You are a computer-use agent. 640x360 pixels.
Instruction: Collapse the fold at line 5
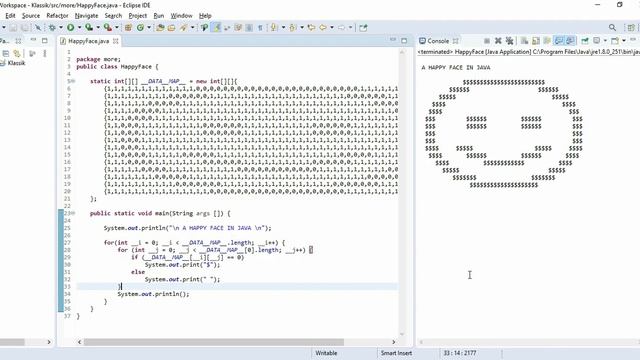(x=73, y=81)
